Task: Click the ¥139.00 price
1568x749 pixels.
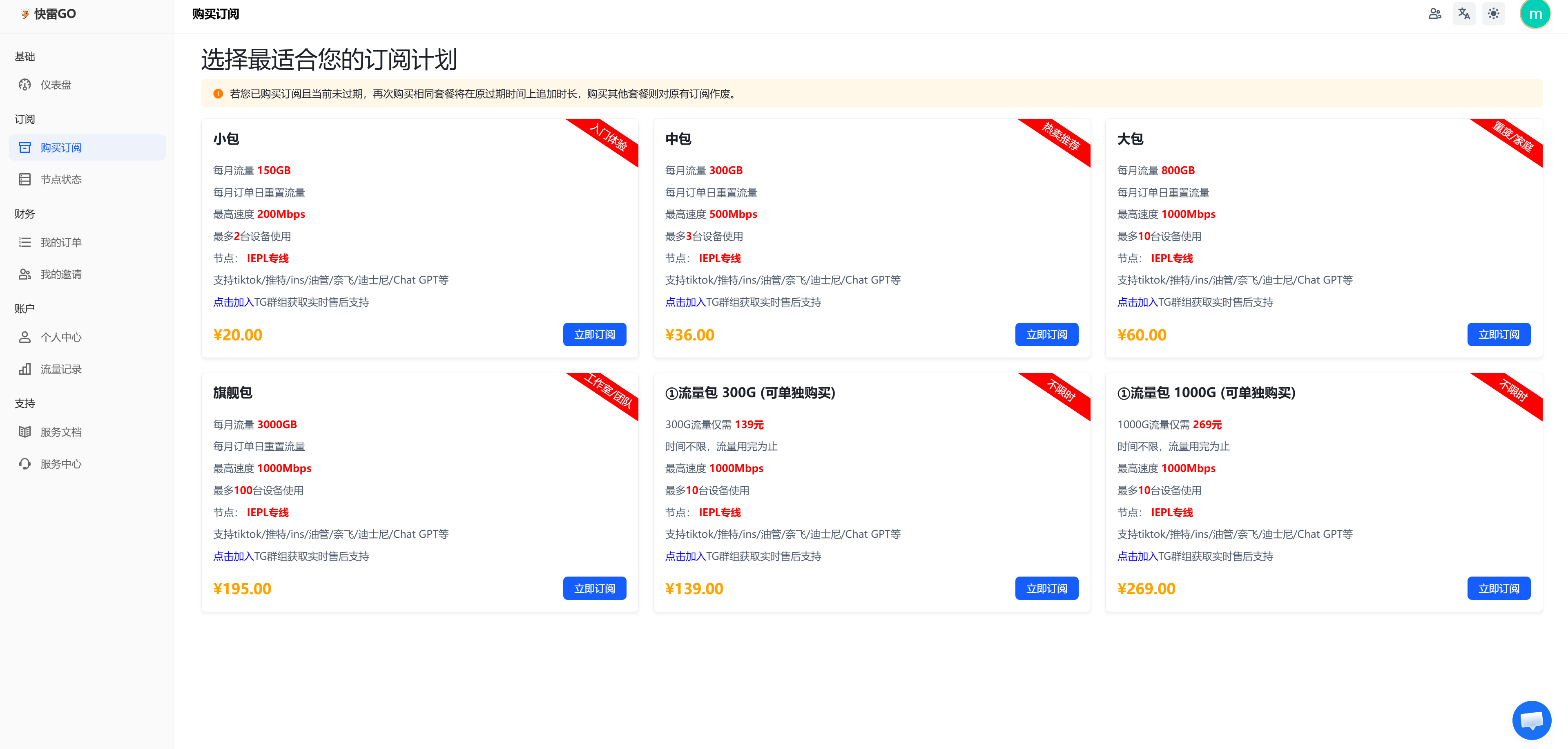Action: (x=694, y=589)
